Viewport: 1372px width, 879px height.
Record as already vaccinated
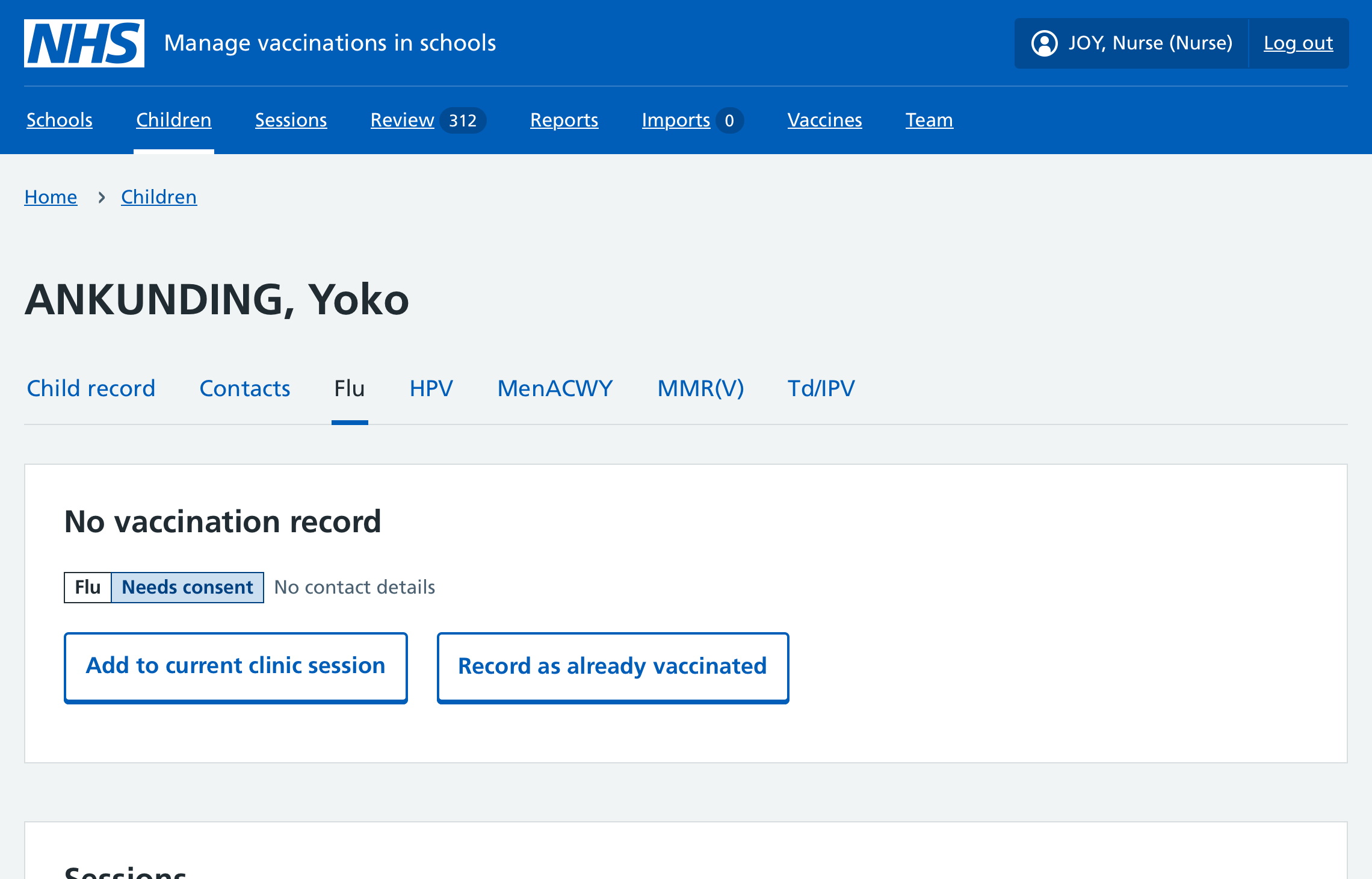click(x=613, y=668)
